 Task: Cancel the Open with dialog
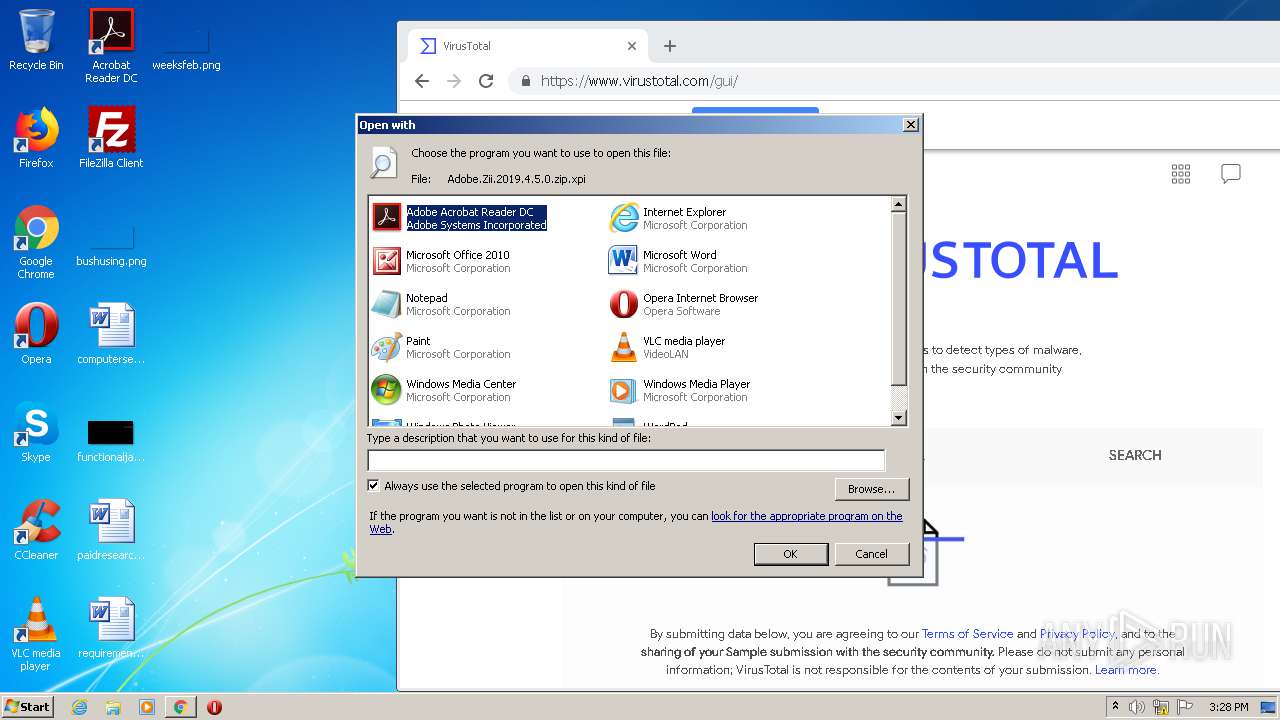point(871,554)
